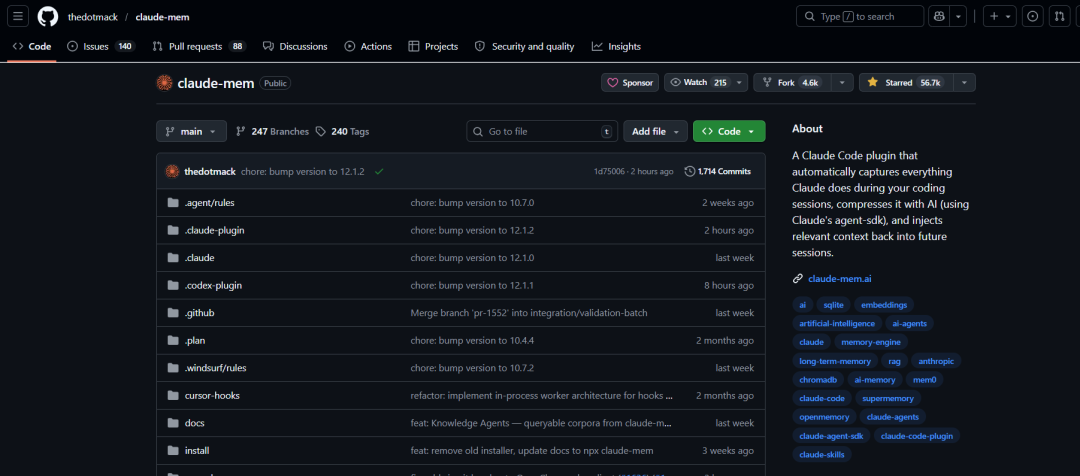The width and height of the screenshot is (1080, 476).
Task: Expand the Add file dropdown
Action: 655,132
